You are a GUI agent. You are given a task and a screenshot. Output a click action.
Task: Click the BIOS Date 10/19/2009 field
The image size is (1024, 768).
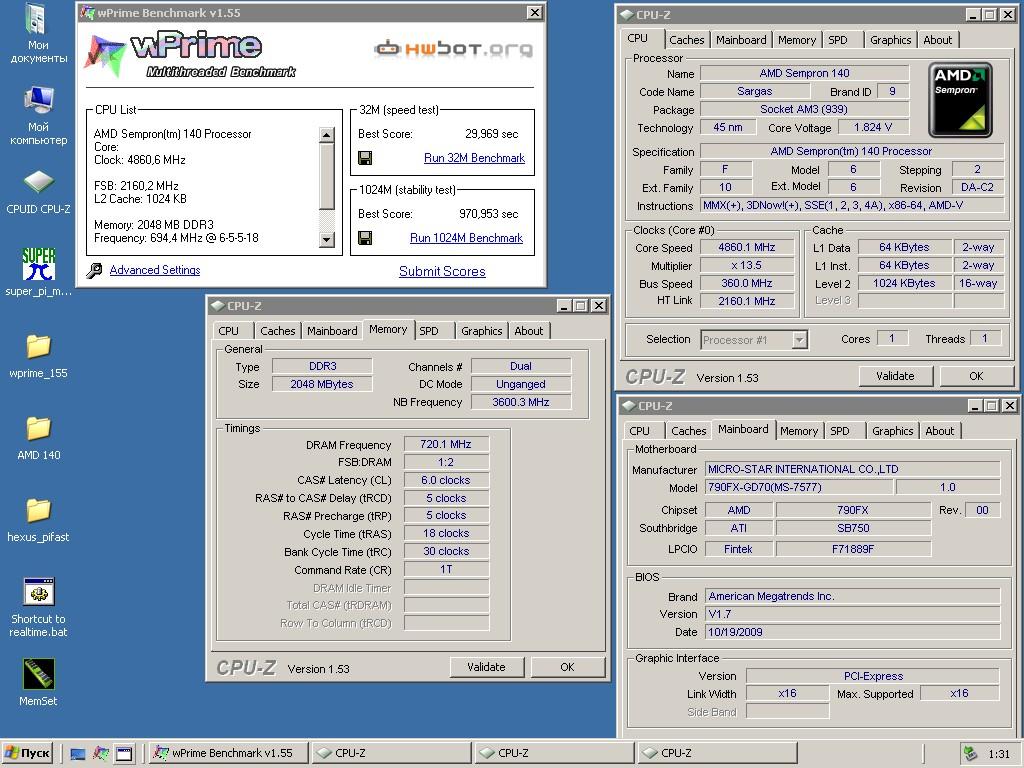pyautogui.click(x=852, y=632)
